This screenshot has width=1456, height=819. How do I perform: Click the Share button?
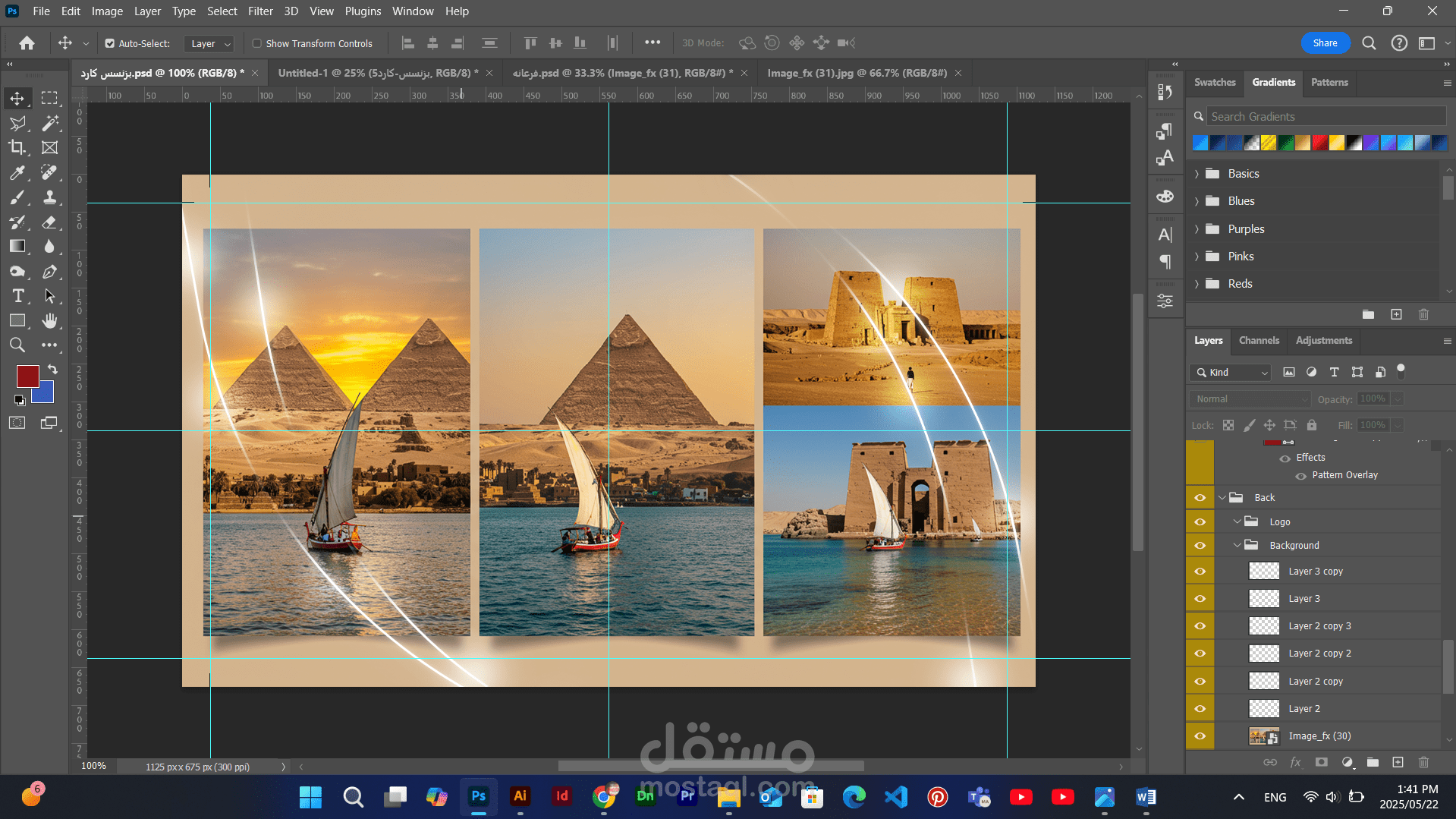pos(1325,43)
